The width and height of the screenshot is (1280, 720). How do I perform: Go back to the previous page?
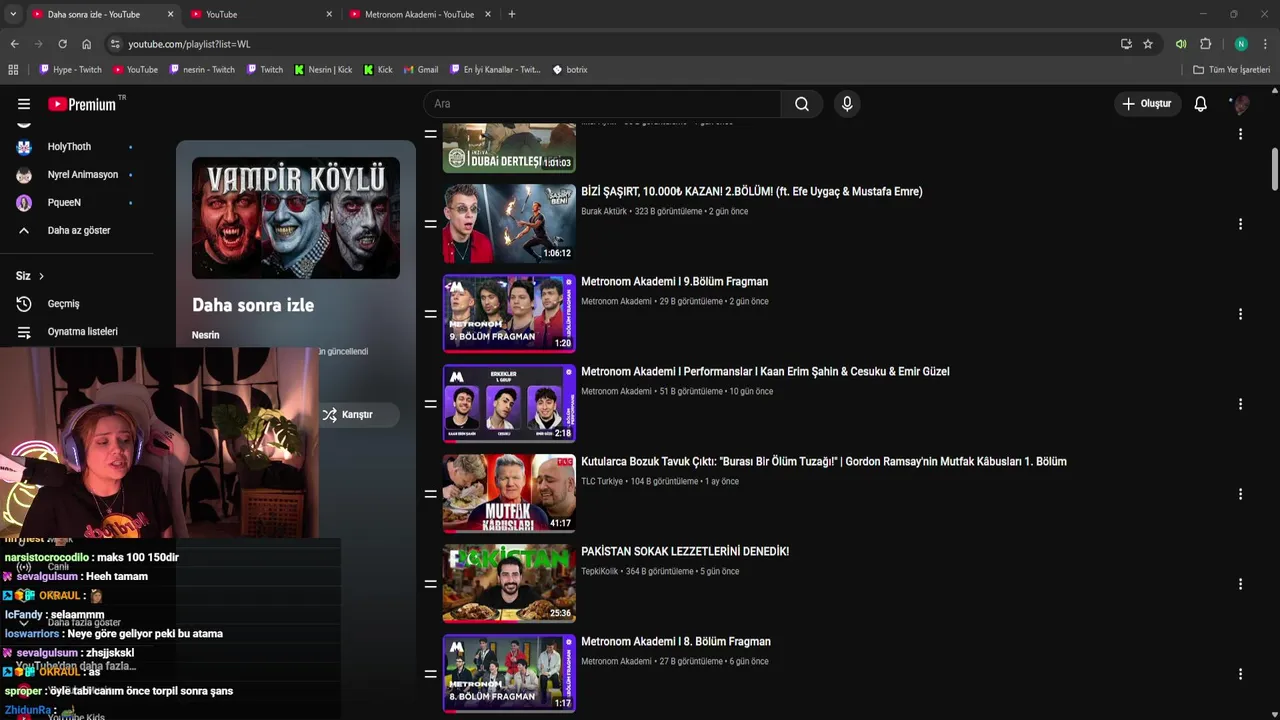coord(14,44)
